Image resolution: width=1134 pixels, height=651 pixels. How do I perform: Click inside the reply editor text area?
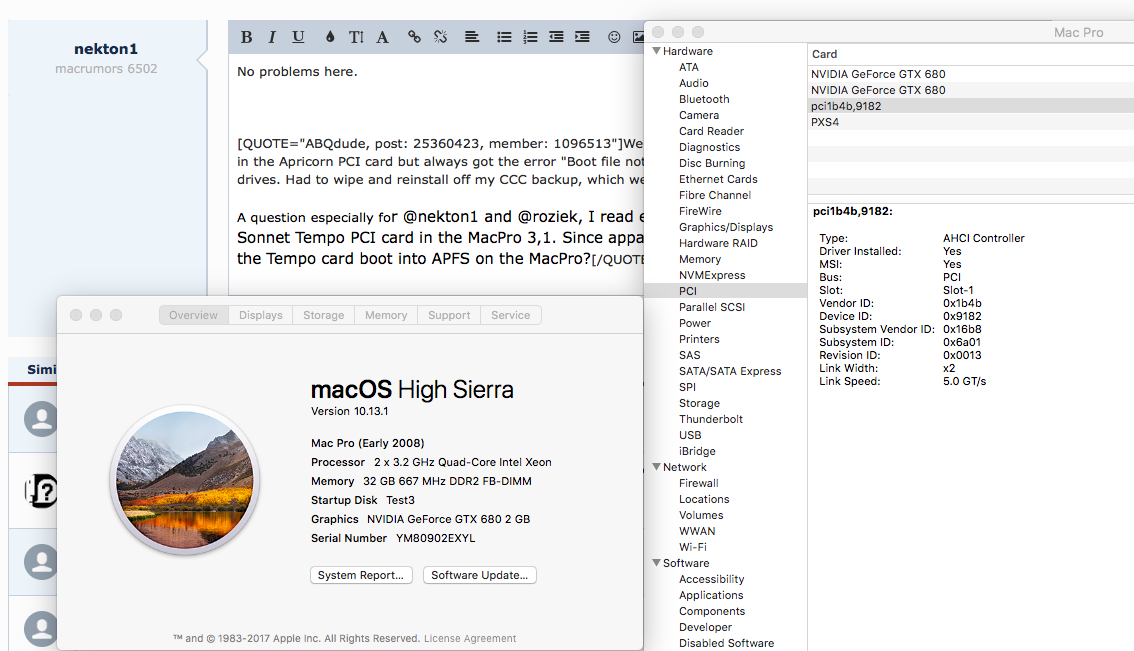[436, 174]
